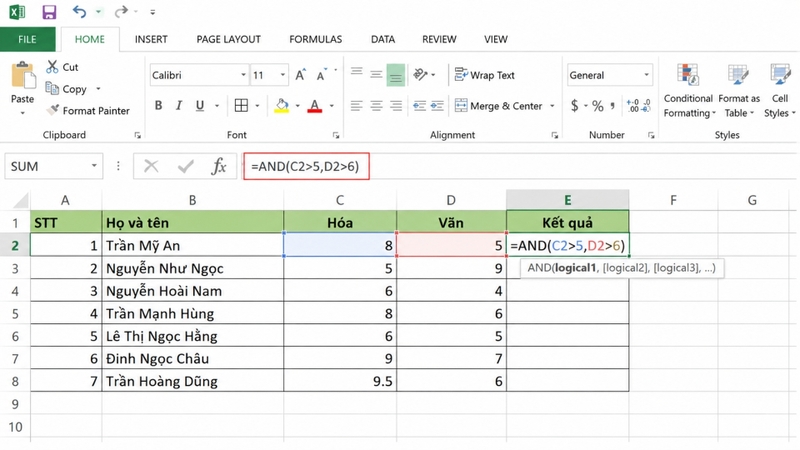Screen dimensions: 800x450
Task: Open the font size 11 dropdown
Action: tap(283, 75)
